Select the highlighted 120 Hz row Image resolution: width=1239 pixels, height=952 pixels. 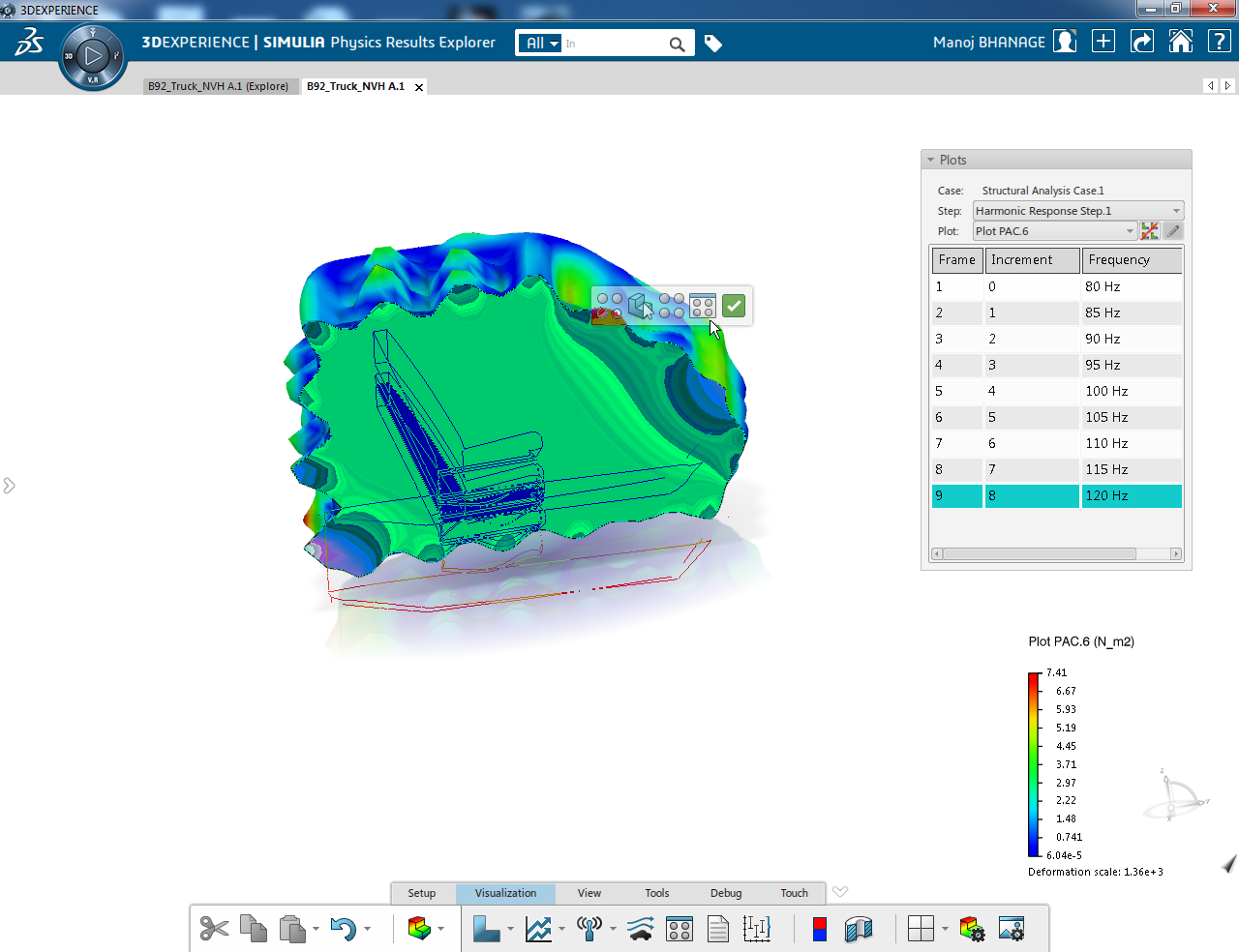click(1056, 495)
